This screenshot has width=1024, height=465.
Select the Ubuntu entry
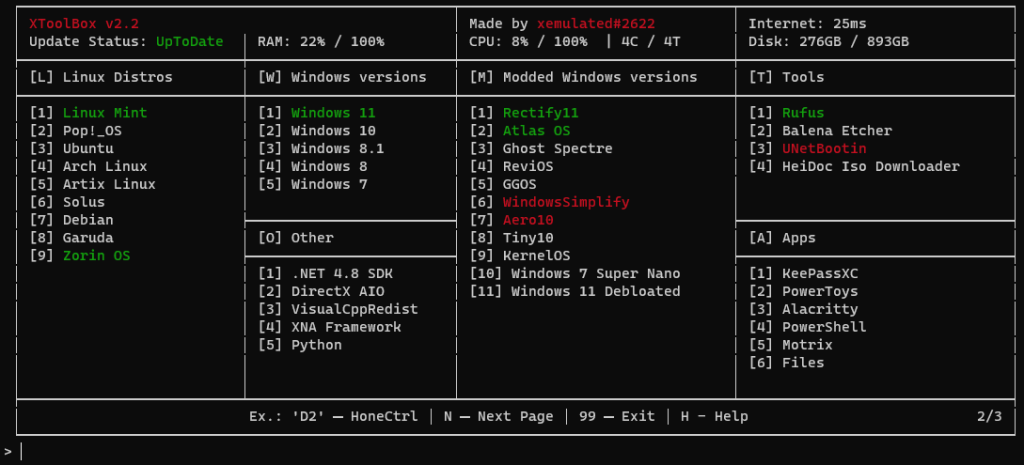71,148
